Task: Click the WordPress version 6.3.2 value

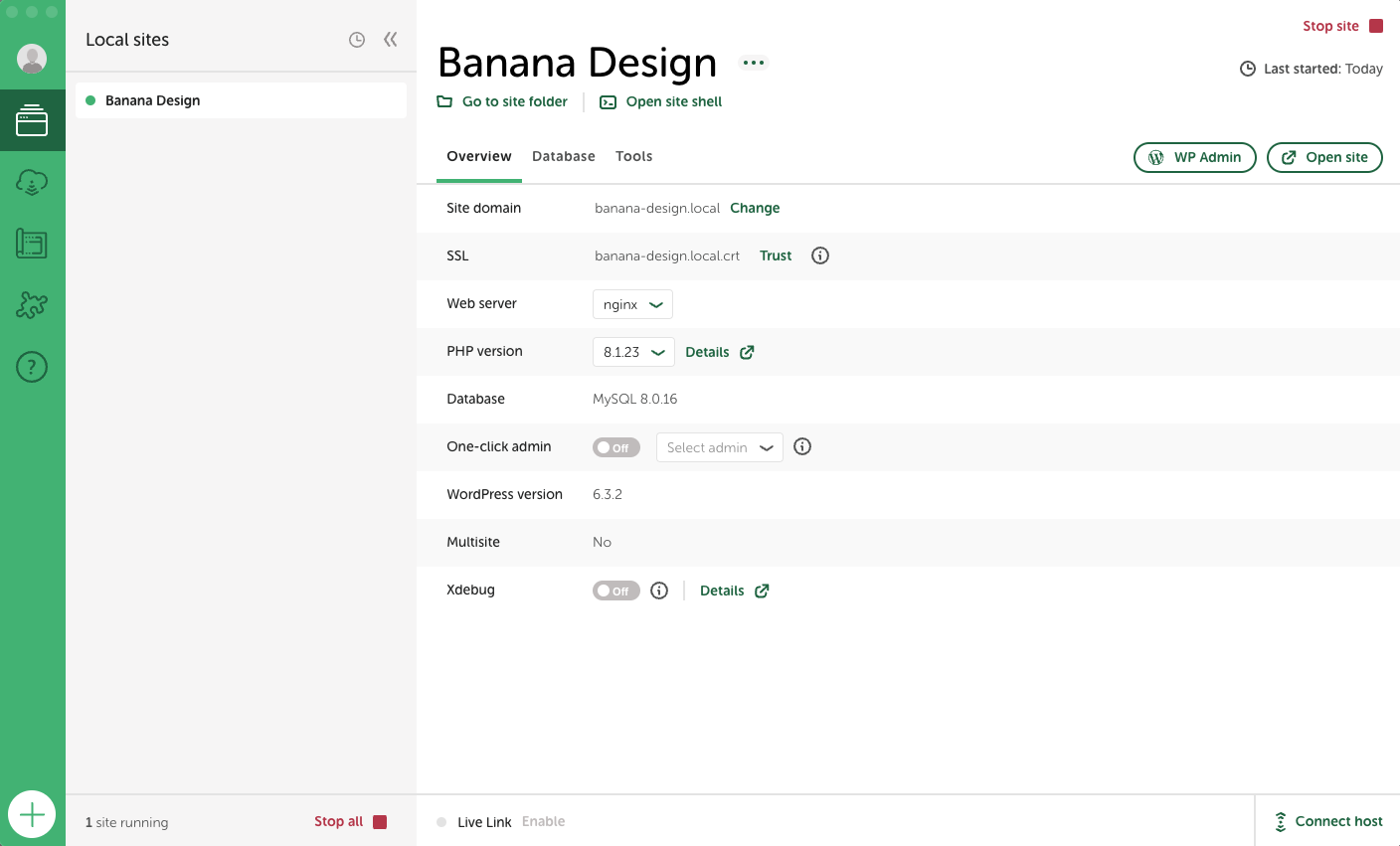Action: tap(608, 494)
